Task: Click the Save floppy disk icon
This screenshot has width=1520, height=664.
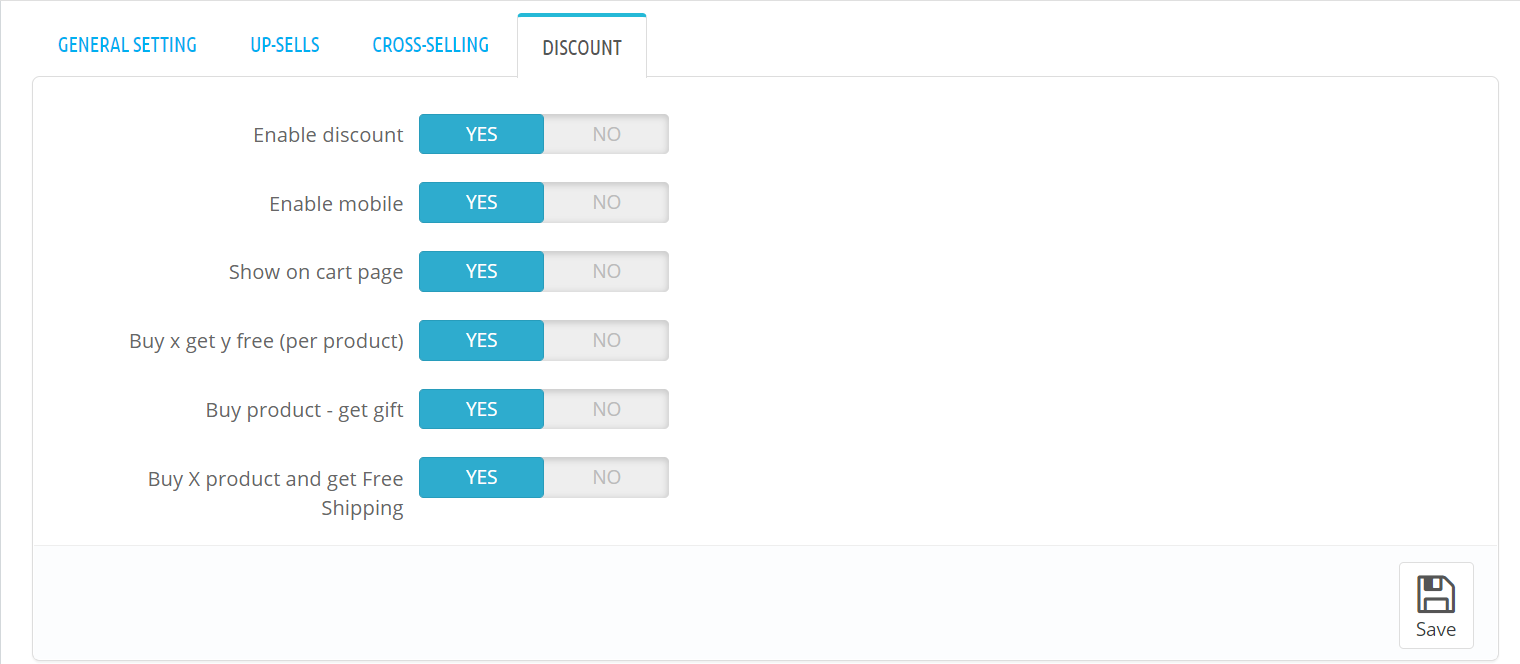Action: 1436,592
